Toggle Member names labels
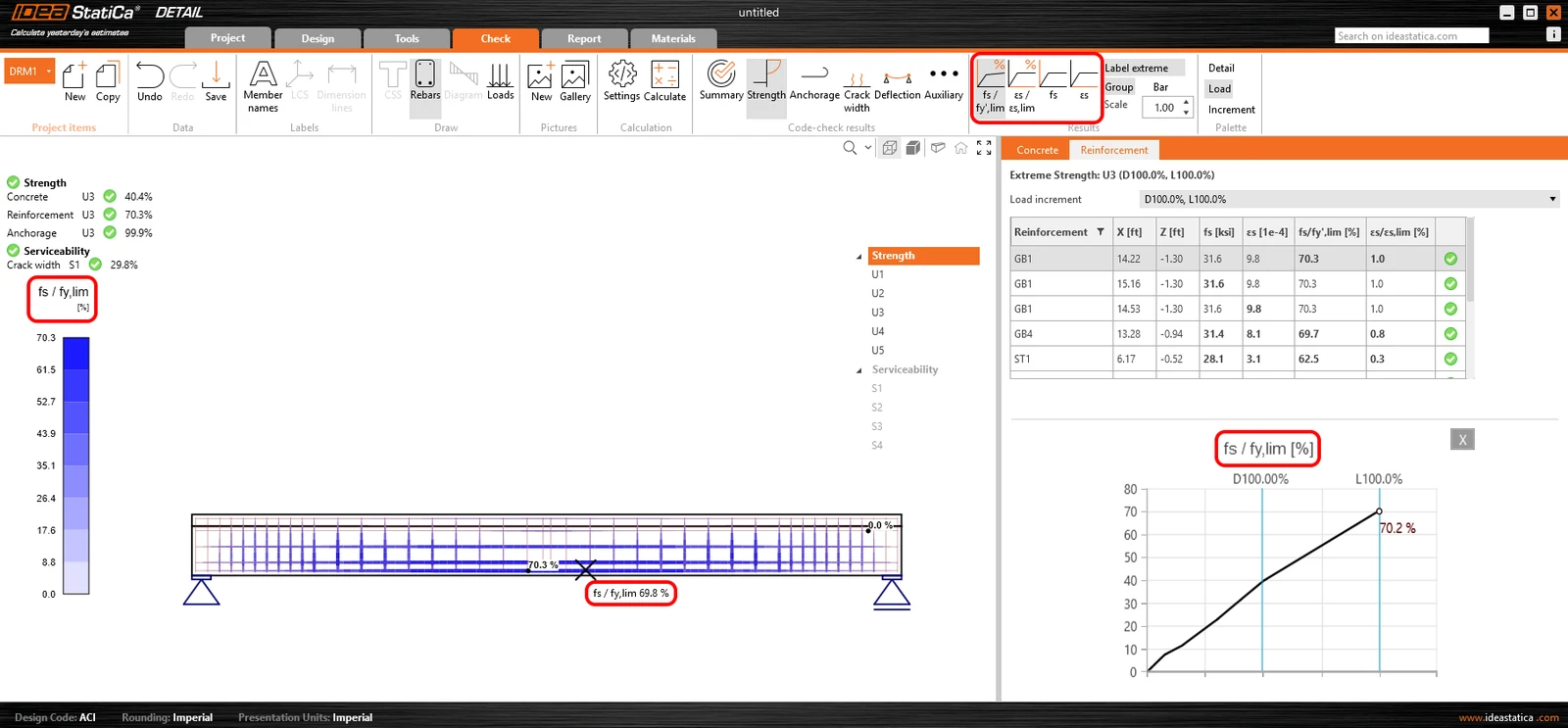This screenshot has height=728, width=1568. click(263, 86)
